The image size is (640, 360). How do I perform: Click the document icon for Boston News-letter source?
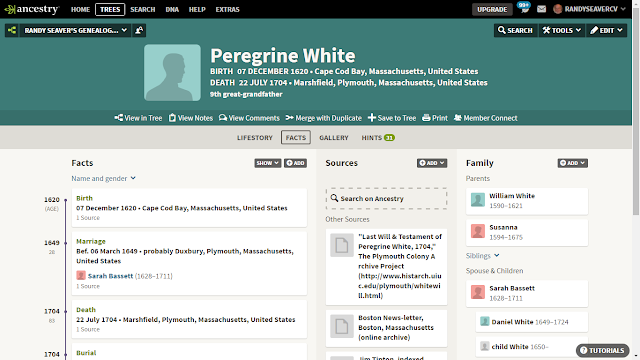pyautogui.click(x=342, y=326)
